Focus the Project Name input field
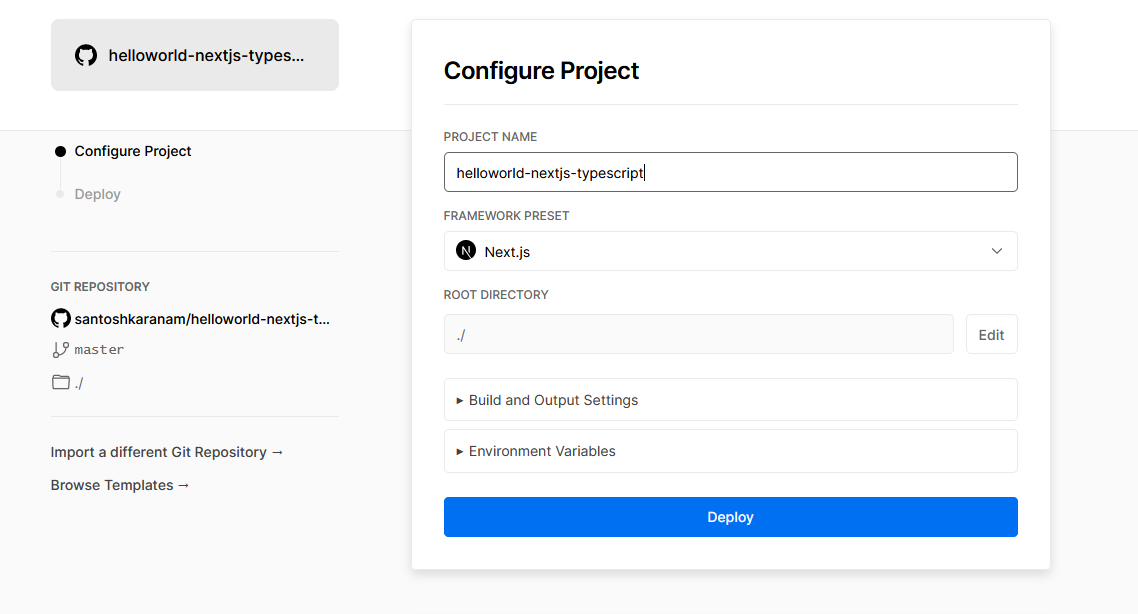Screen dimensions: 1138x614 730,172
